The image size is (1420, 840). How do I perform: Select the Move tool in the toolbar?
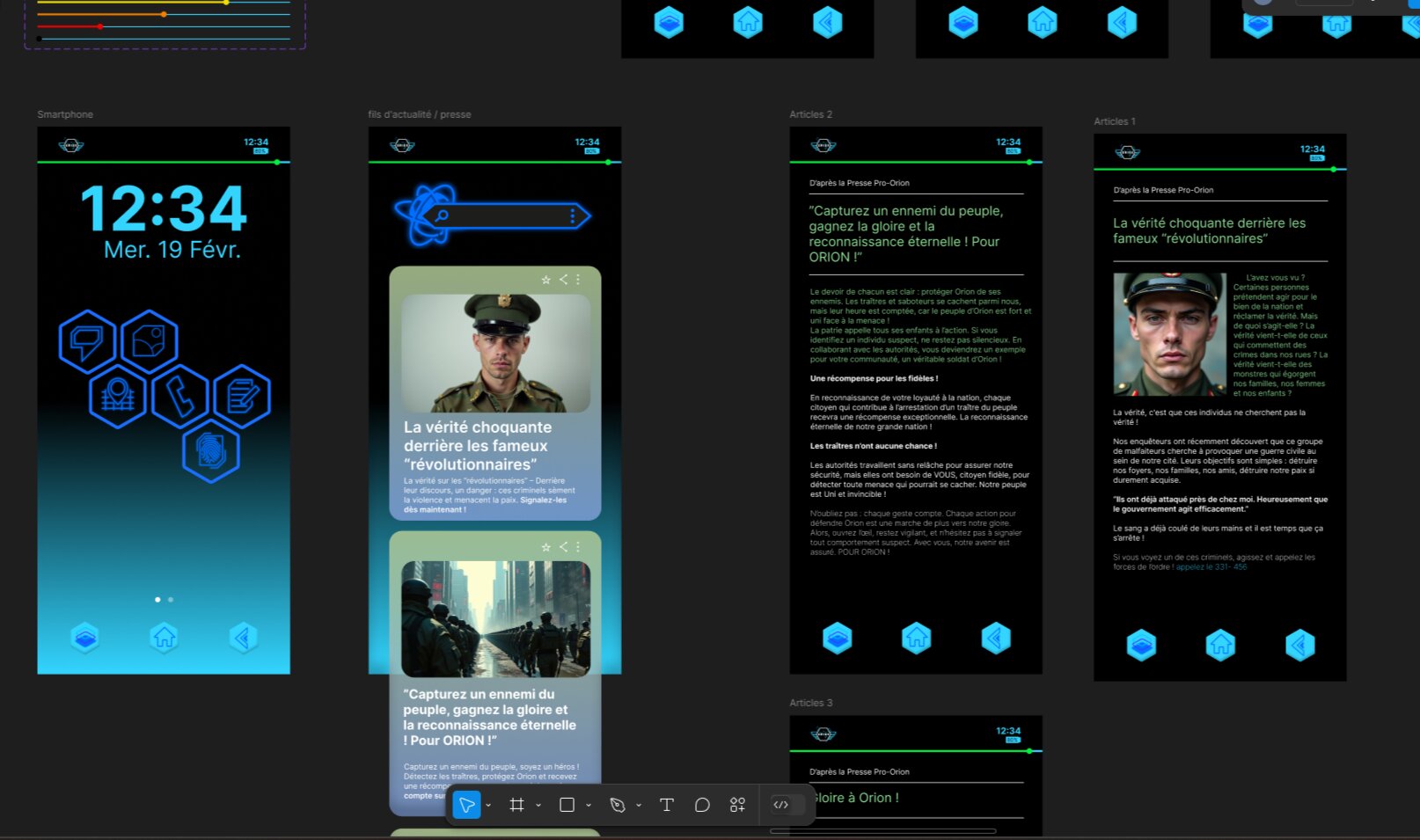(466, 805)
